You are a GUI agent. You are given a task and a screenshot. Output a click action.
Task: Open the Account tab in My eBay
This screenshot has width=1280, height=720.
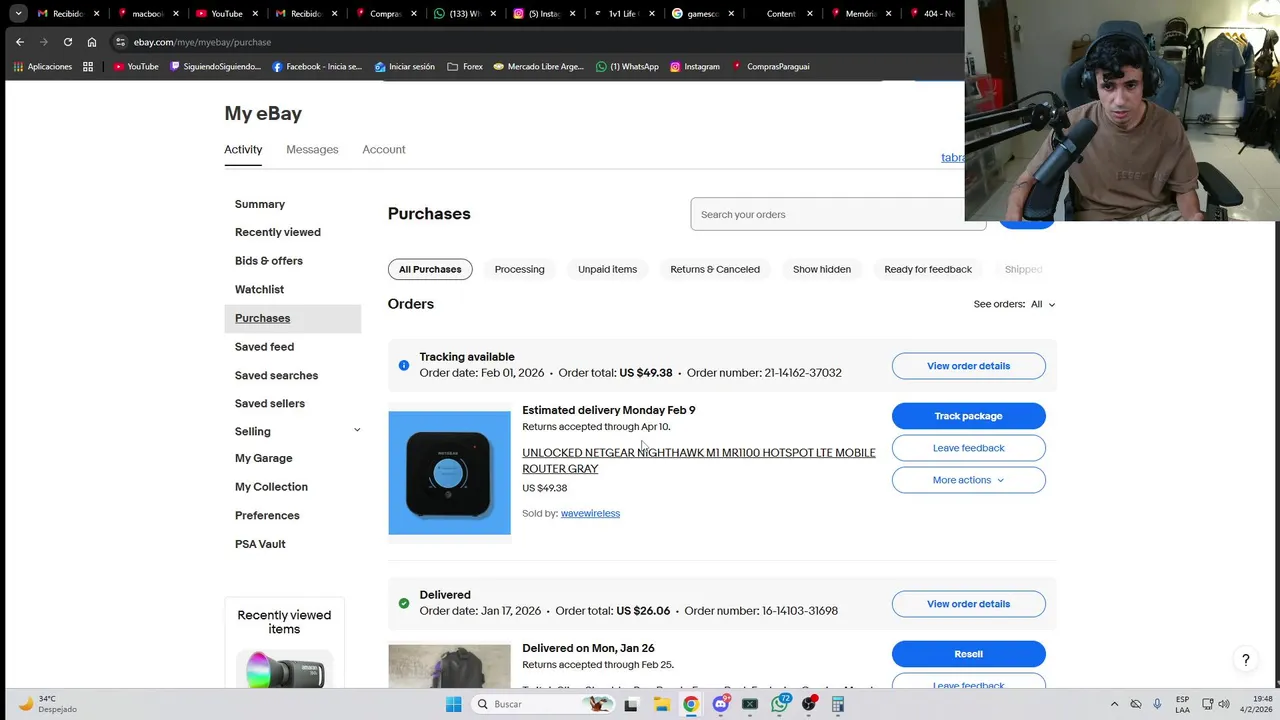click(384, 150)
